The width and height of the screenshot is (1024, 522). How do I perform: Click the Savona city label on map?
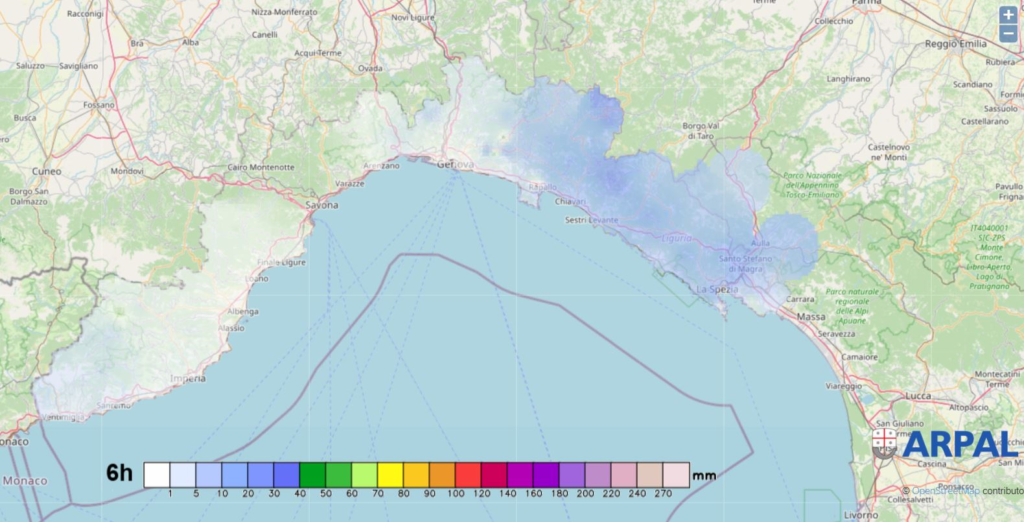click(321, 205)
